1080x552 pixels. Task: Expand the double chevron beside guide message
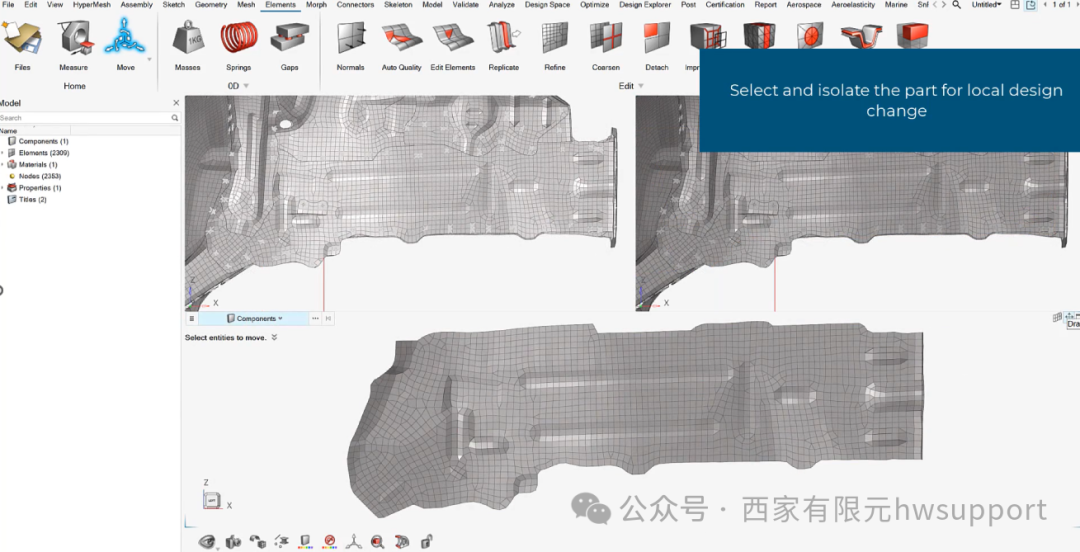tap(274, 338)
